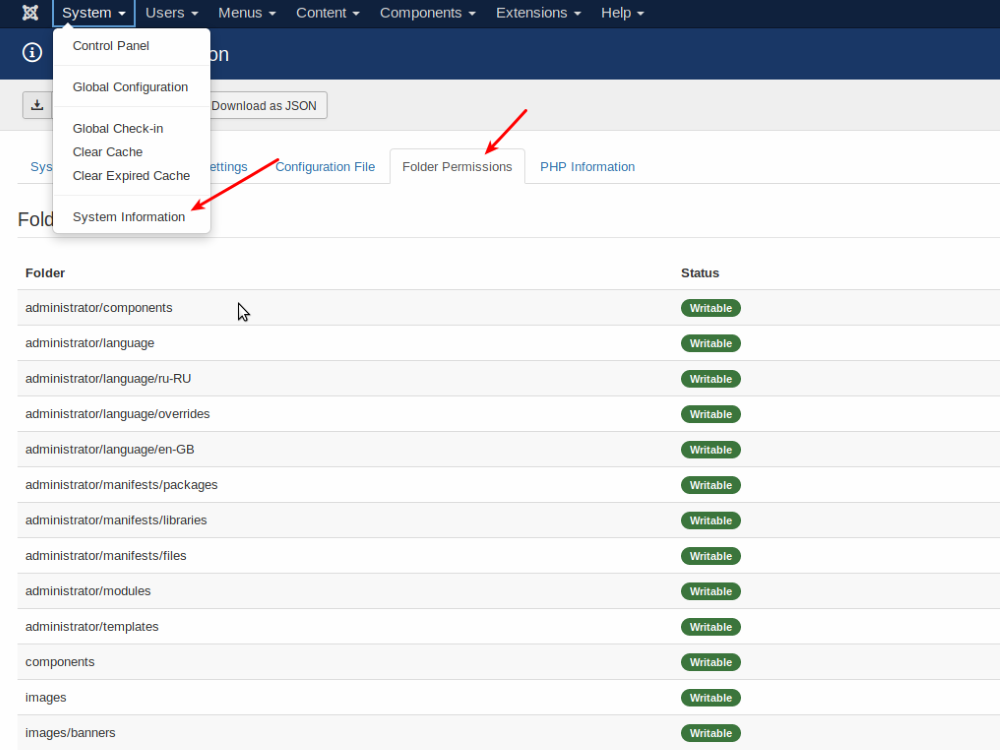This screenshot has height=750, width=1000.
Task: Open the Content dropdown menu
Action: (329, 13)
